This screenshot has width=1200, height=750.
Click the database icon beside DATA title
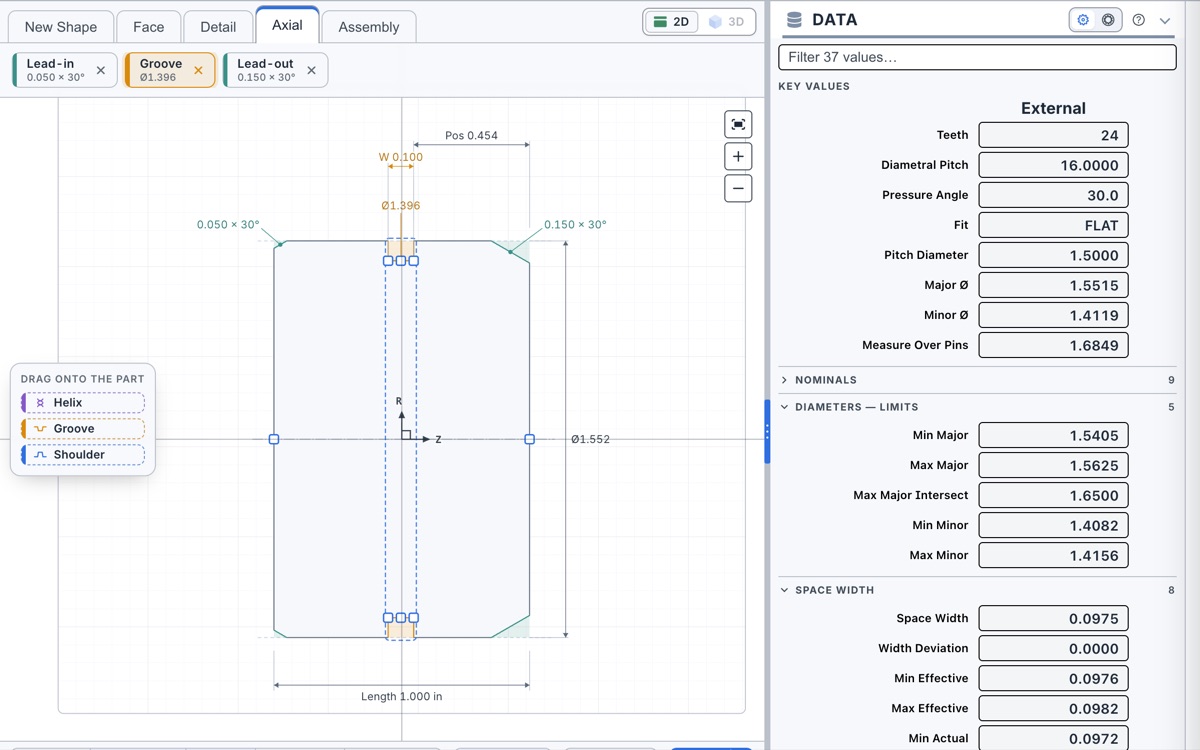point(795,20)
